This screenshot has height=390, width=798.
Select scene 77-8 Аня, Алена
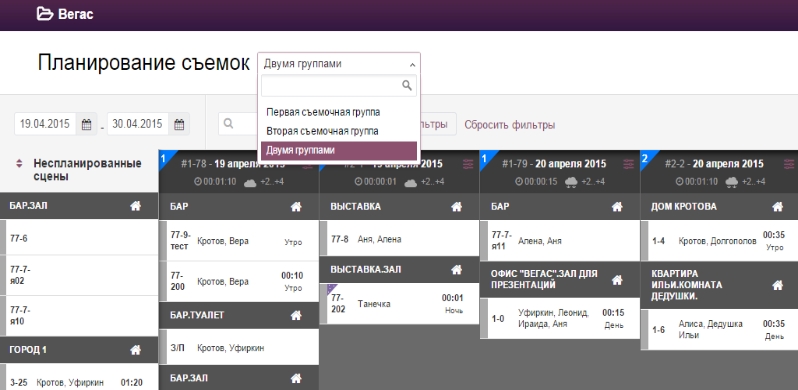[x=400, y=238]
